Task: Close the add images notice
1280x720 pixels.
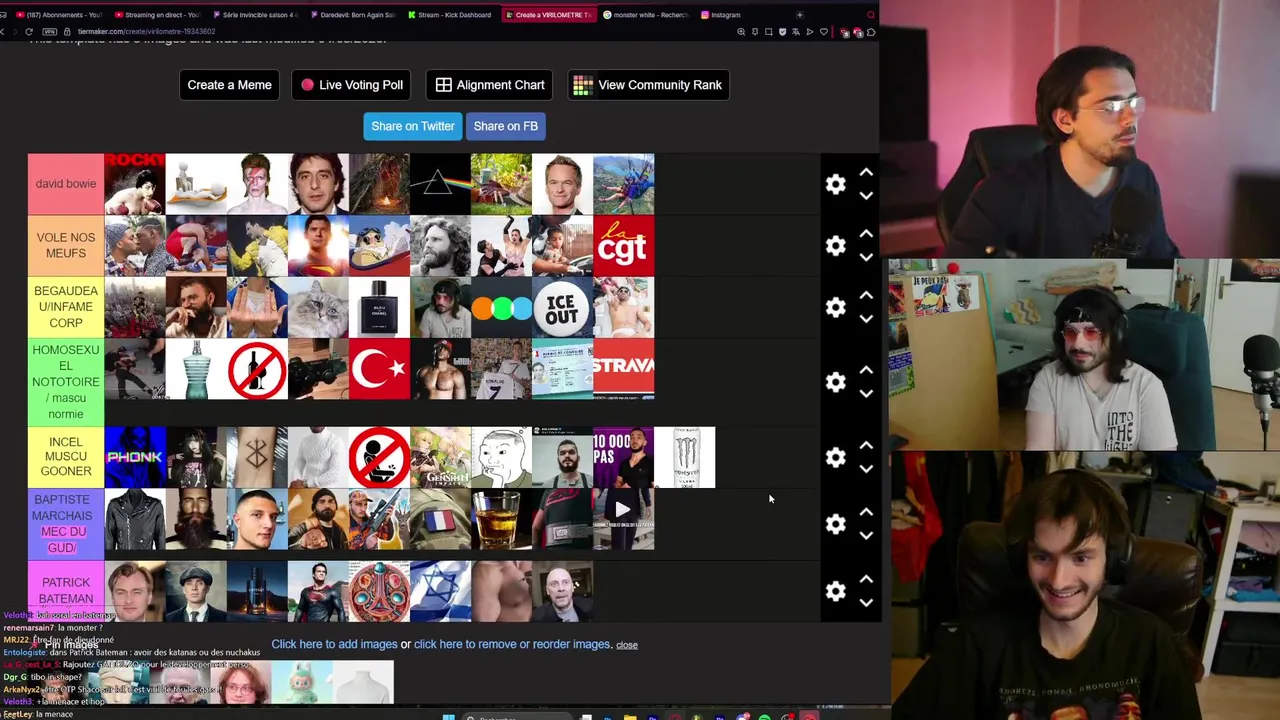Action: 626,645
